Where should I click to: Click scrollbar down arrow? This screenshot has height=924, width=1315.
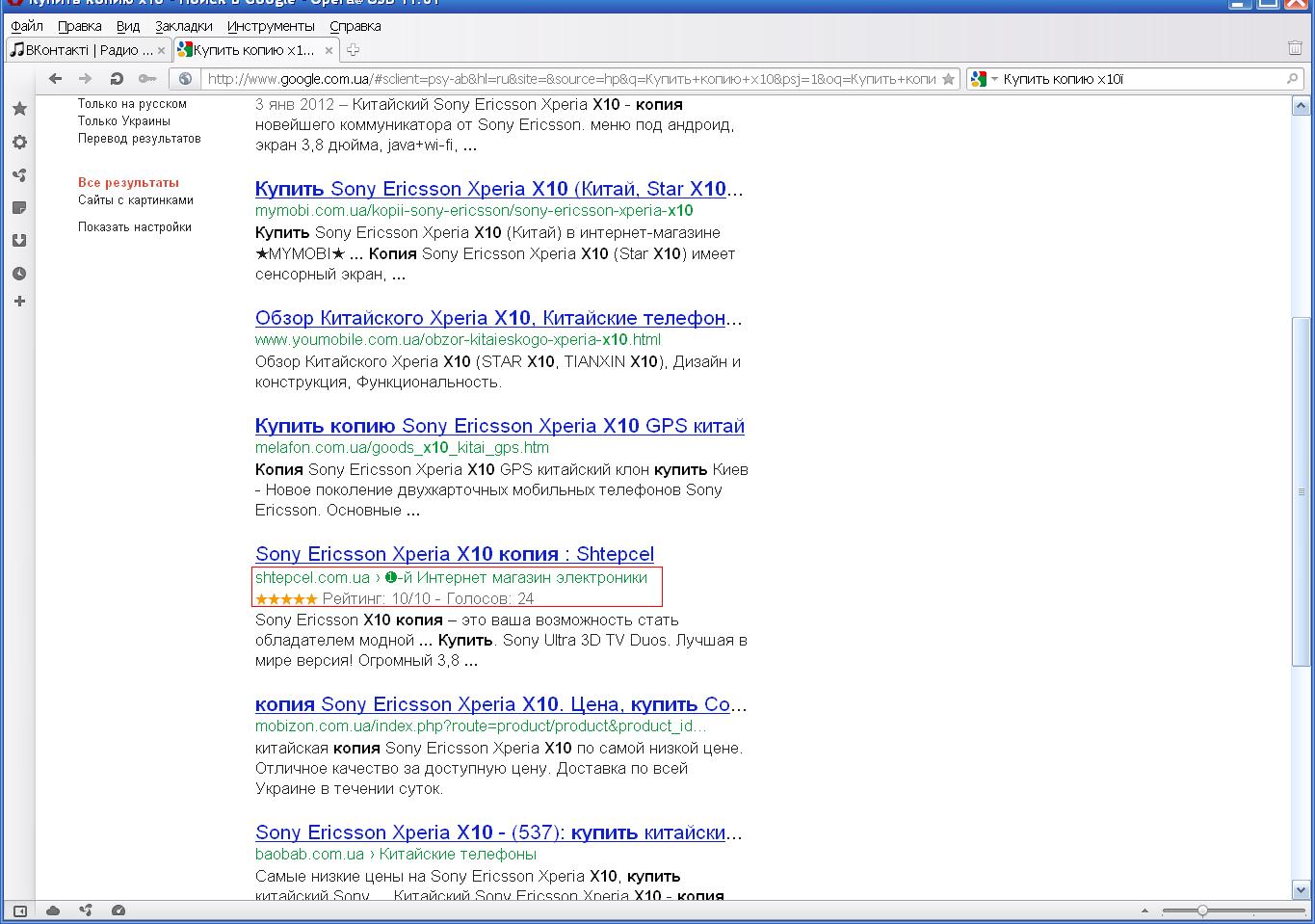pos(1301,890)
